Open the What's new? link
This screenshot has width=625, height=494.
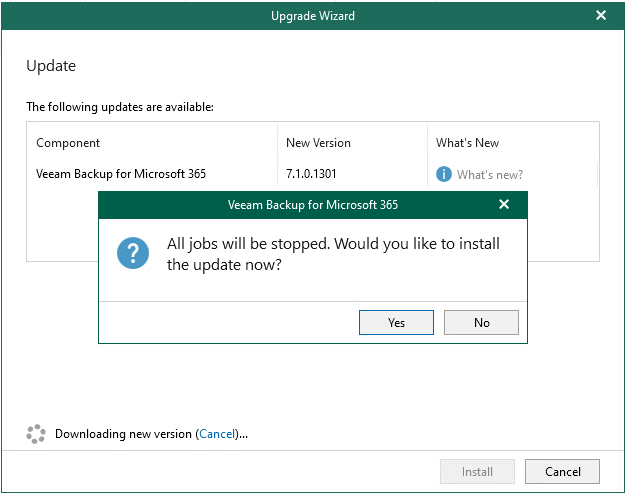pyautogui.click(x=489, y=175)
